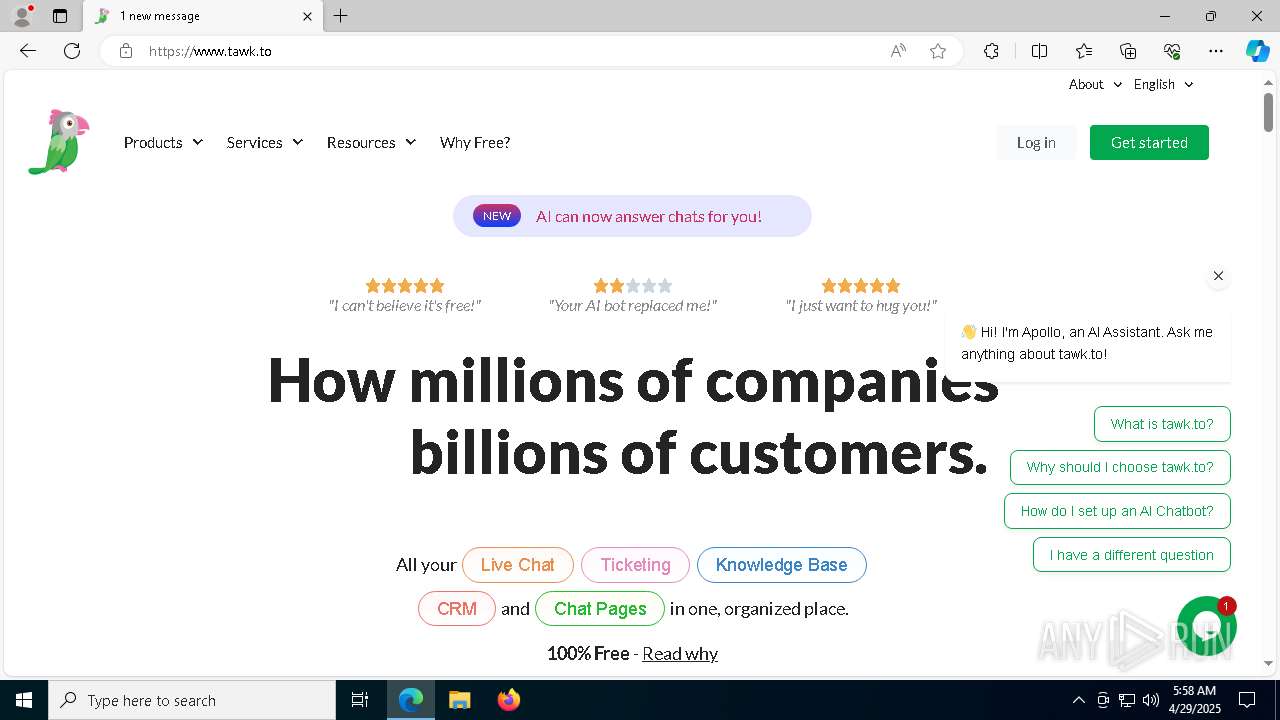Choose 'I have a different question'

1132,555
